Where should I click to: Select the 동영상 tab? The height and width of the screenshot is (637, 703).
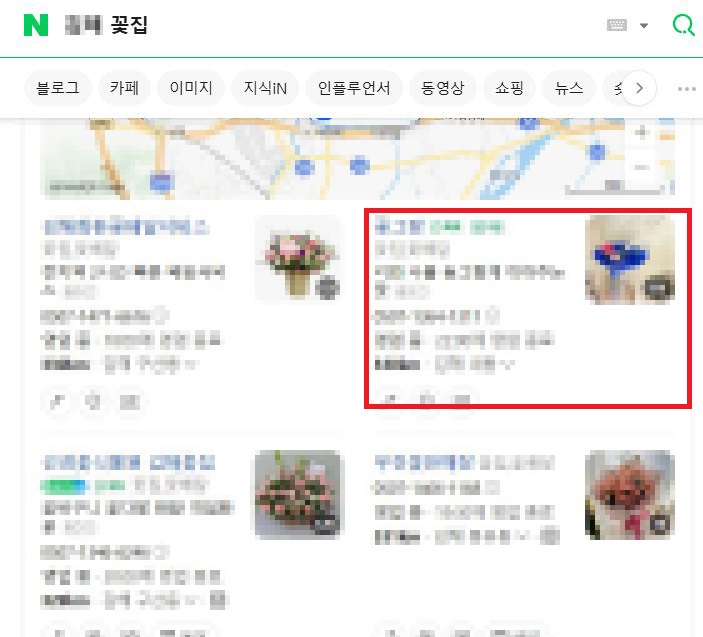tap(443, 88)
